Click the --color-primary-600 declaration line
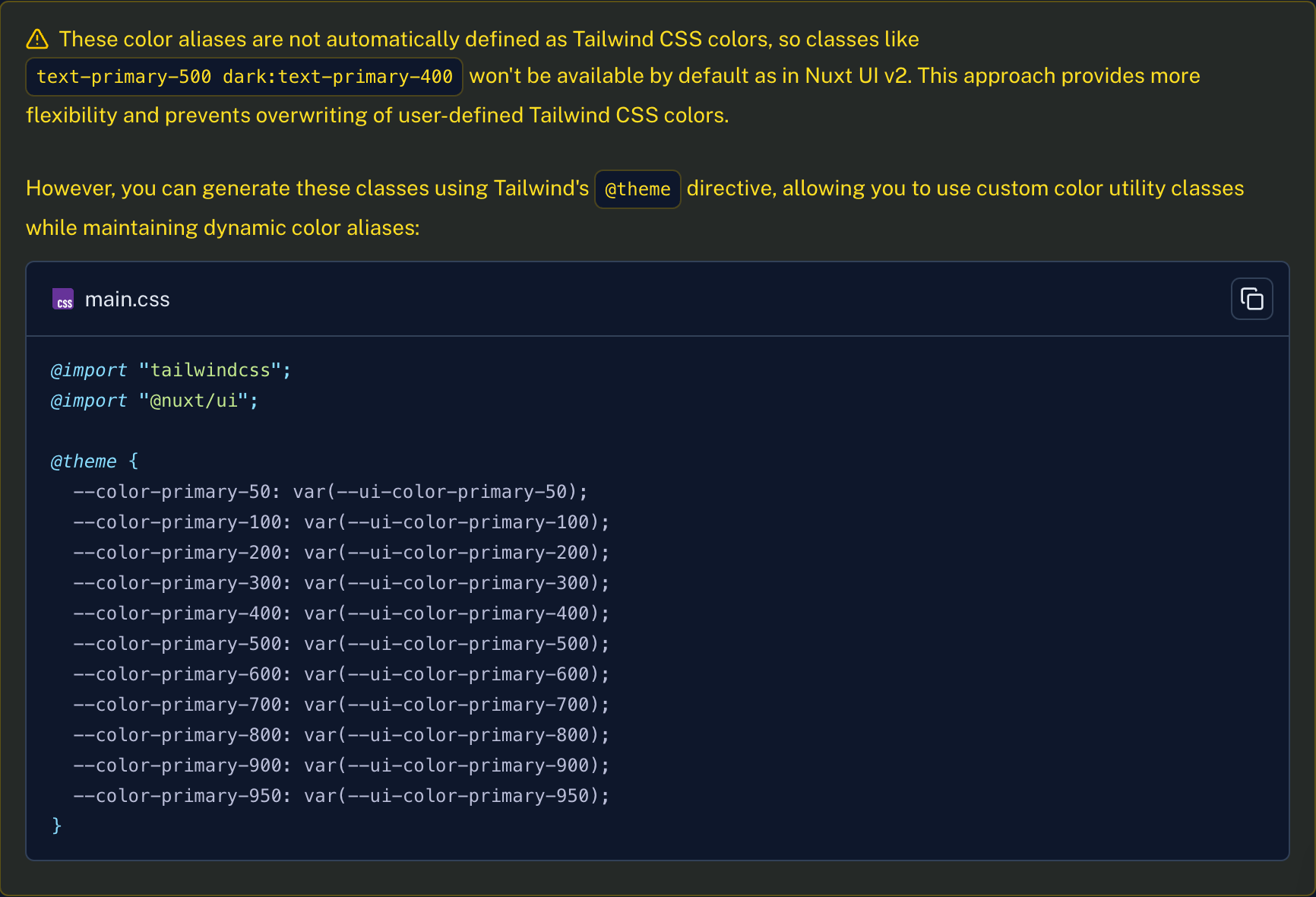Viewport: 1316px width, 897px height. 341,674
